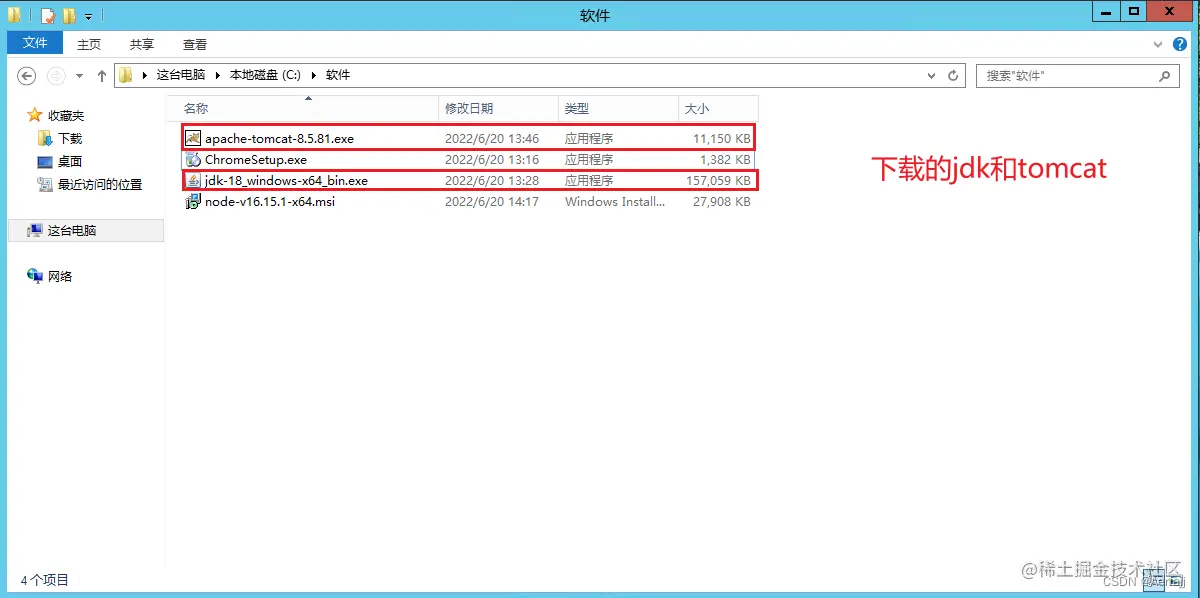This screenshot has width=1200, height=598.
Task: Switch to the 查看 ribbon tab
Action: (x=195, y=44)
